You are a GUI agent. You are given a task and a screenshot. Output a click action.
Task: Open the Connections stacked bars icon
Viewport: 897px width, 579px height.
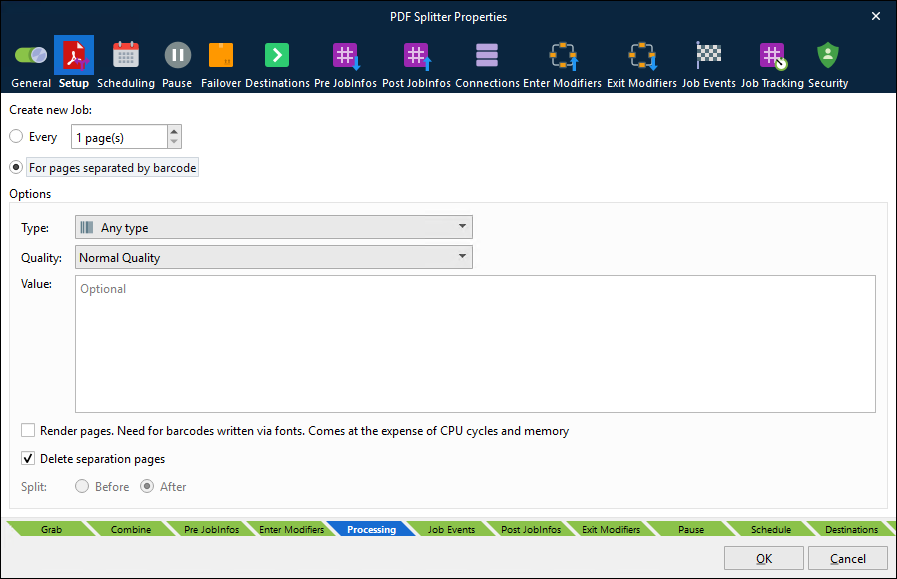point(487,55)
